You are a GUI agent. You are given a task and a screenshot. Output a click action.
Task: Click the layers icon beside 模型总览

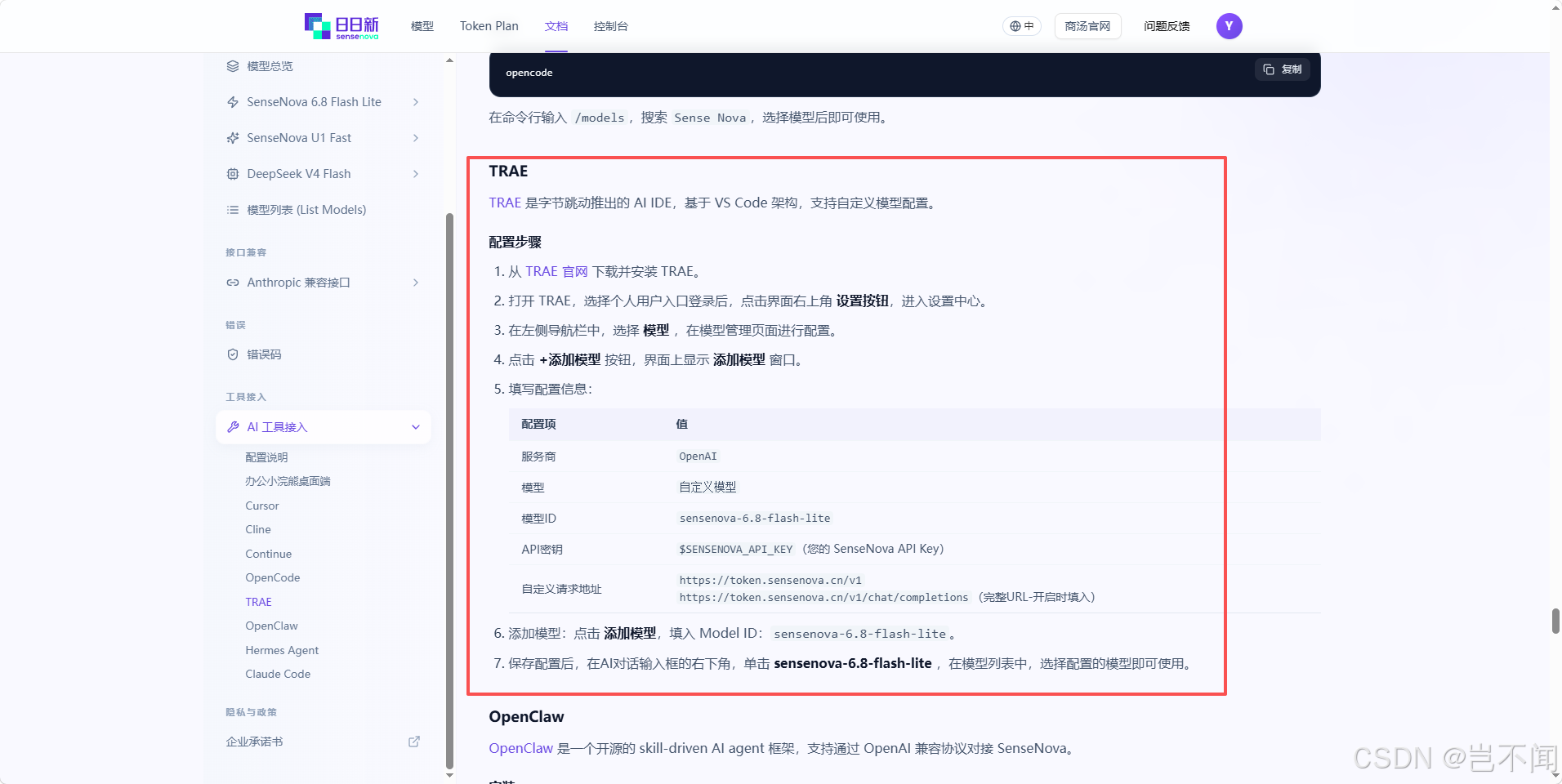pyautogui.click(x=233, y=66)
